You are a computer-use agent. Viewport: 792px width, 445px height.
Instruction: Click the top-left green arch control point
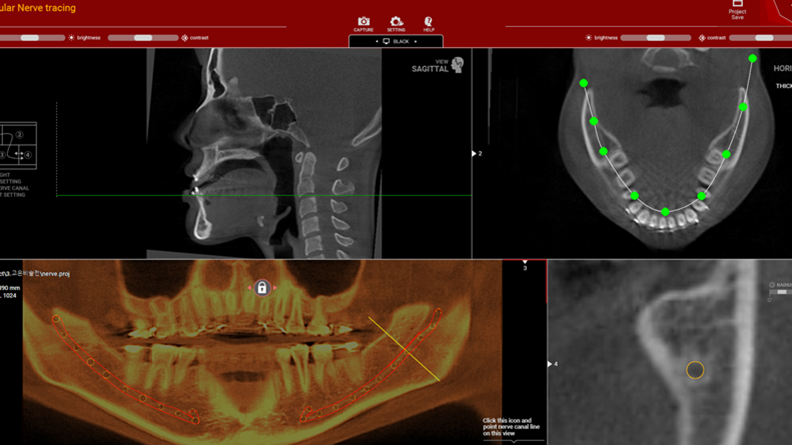point(584,84)
